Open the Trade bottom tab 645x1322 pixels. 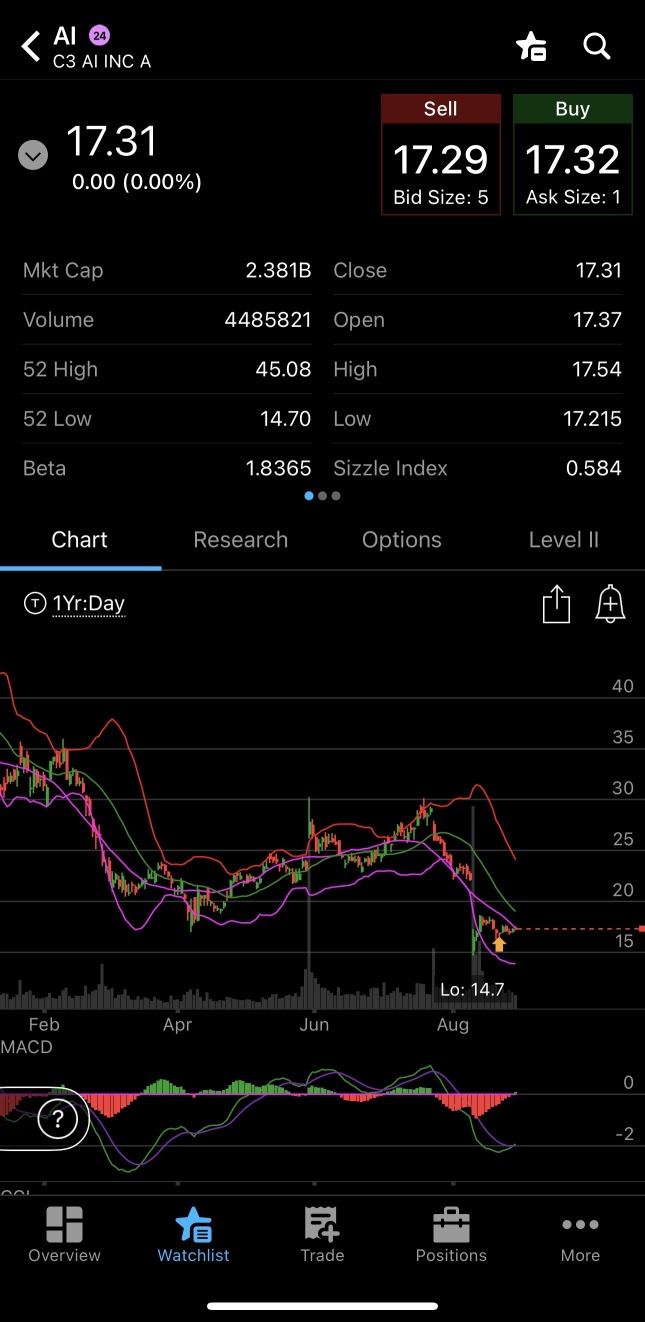coord(322,1234)
